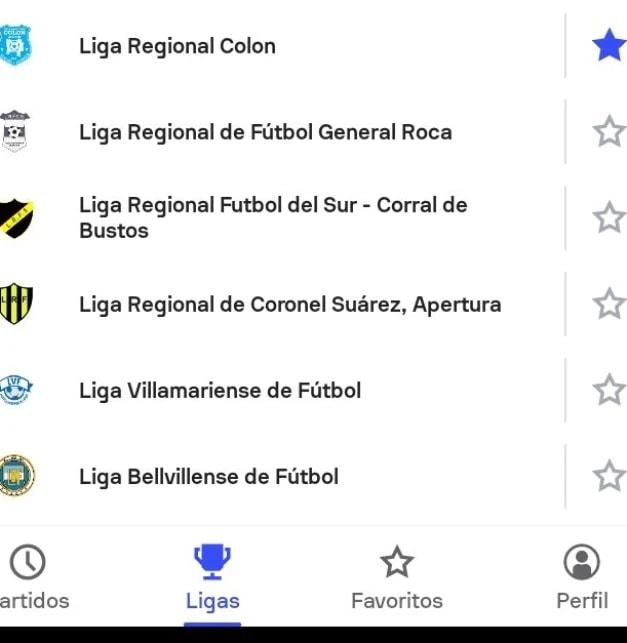Click the Liga Regional Colon crest icon
The height and width of the screenshot is (643, 627).
pyautogui.click(x=15, y=46)
